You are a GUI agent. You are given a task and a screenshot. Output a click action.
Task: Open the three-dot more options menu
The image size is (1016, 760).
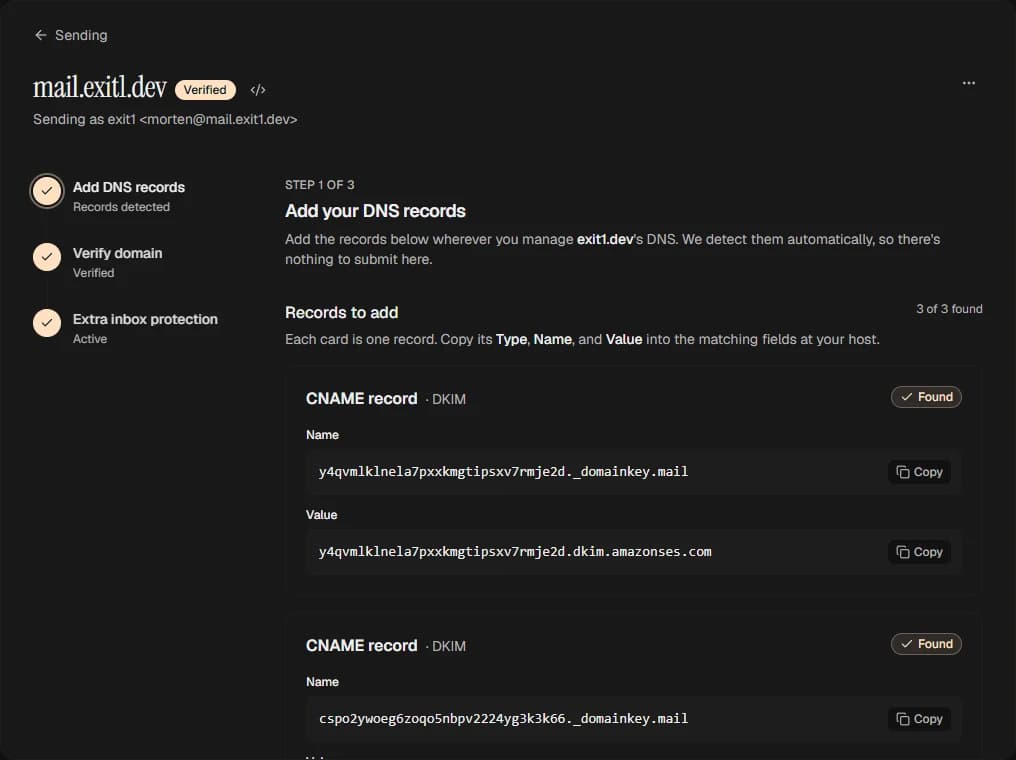click(x=969, y=83)
